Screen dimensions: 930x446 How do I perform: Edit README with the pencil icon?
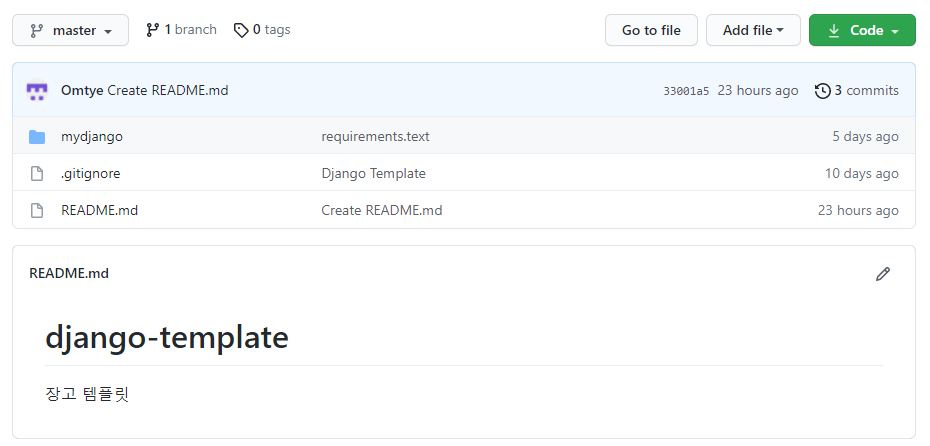[x=883, y=273]
